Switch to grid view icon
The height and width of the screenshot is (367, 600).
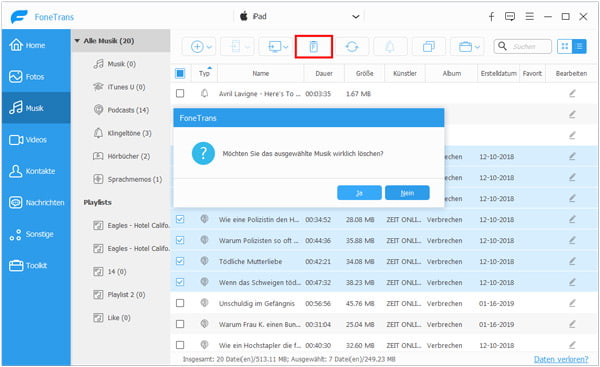tap(564, 46)
